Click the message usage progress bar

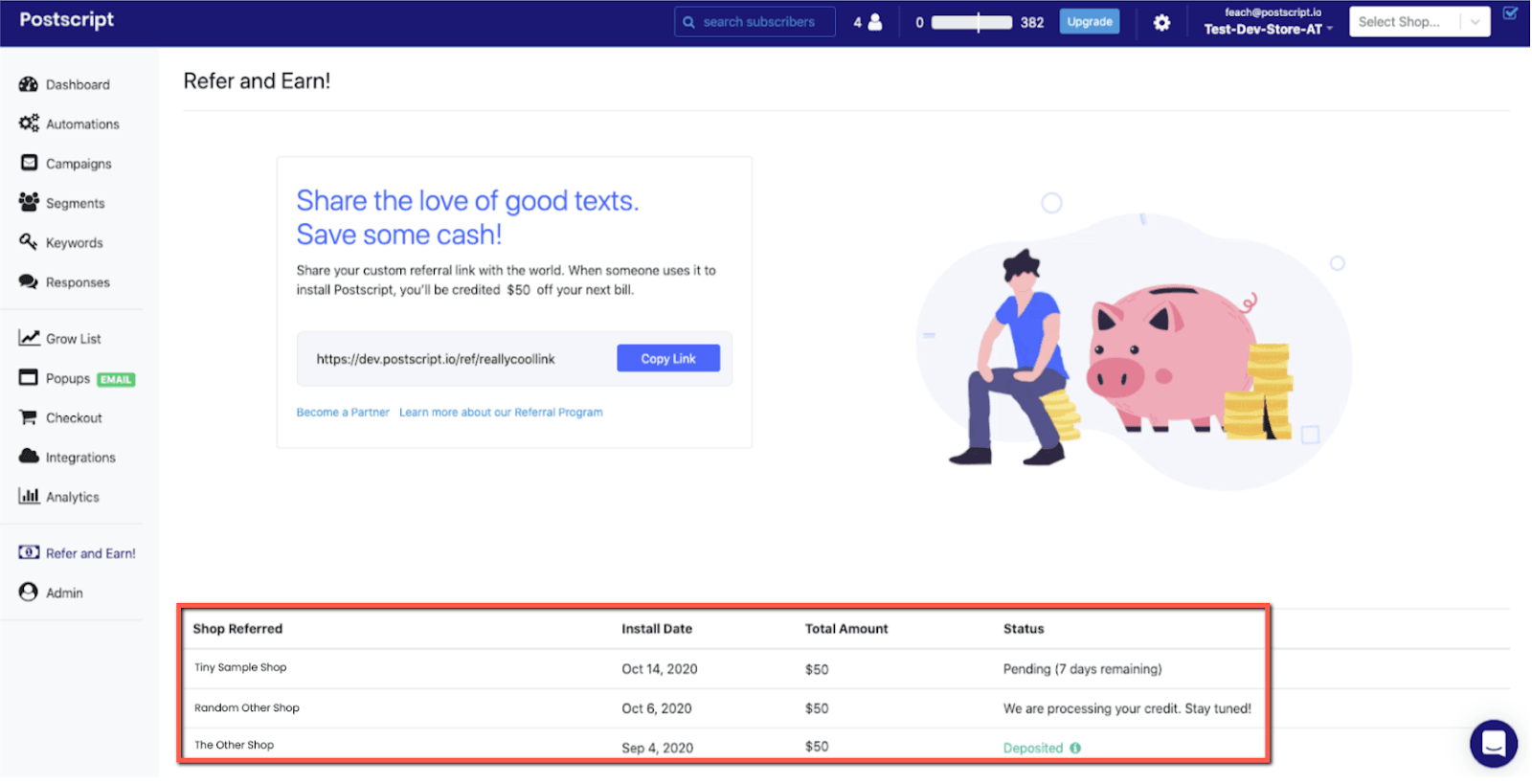[x=971, y=22]
